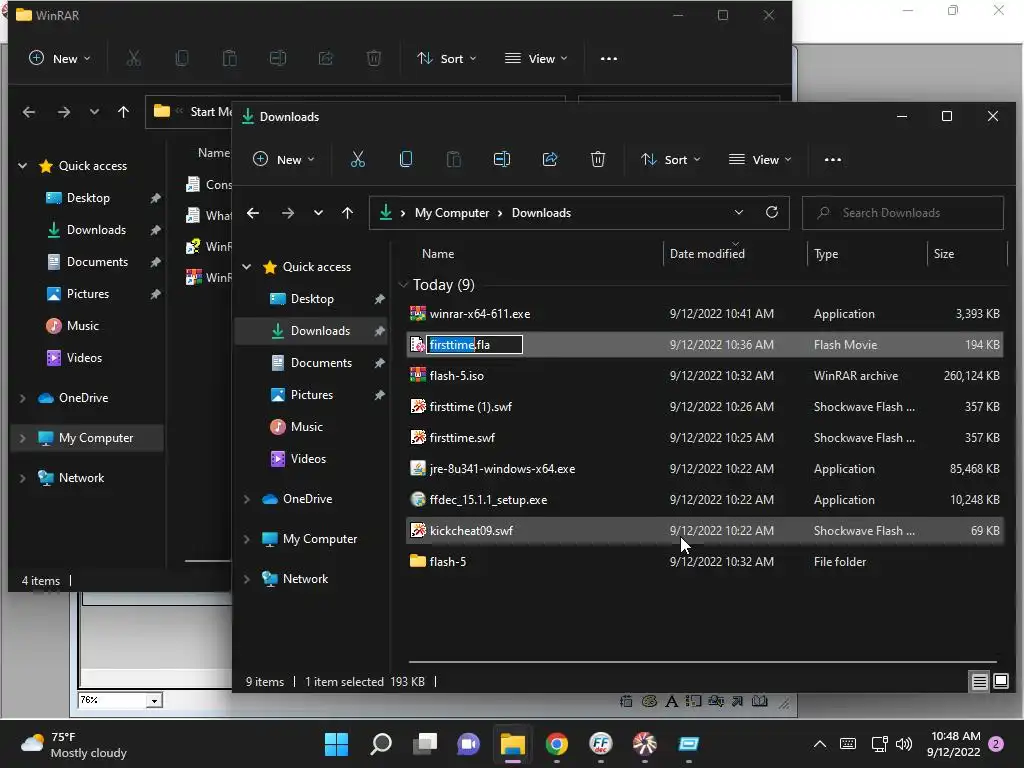Go back in the WinRAR window

click(x=29, y=112)
